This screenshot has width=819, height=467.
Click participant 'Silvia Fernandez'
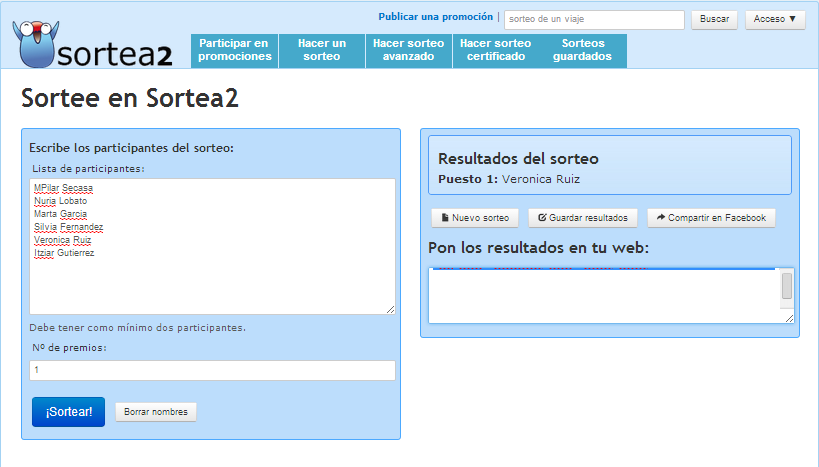pyautogui.click(x=68, y=227)
